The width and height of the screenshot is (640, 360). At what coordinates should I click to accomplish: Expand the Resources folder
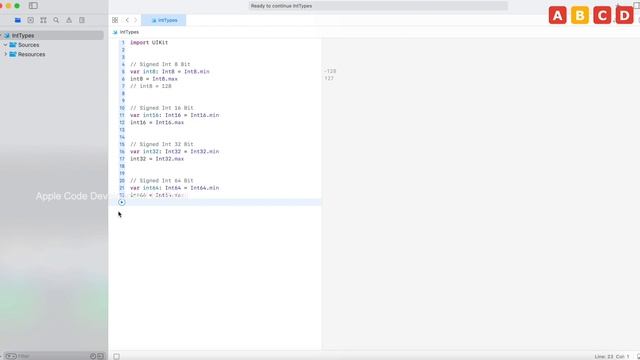coord(5,54)
